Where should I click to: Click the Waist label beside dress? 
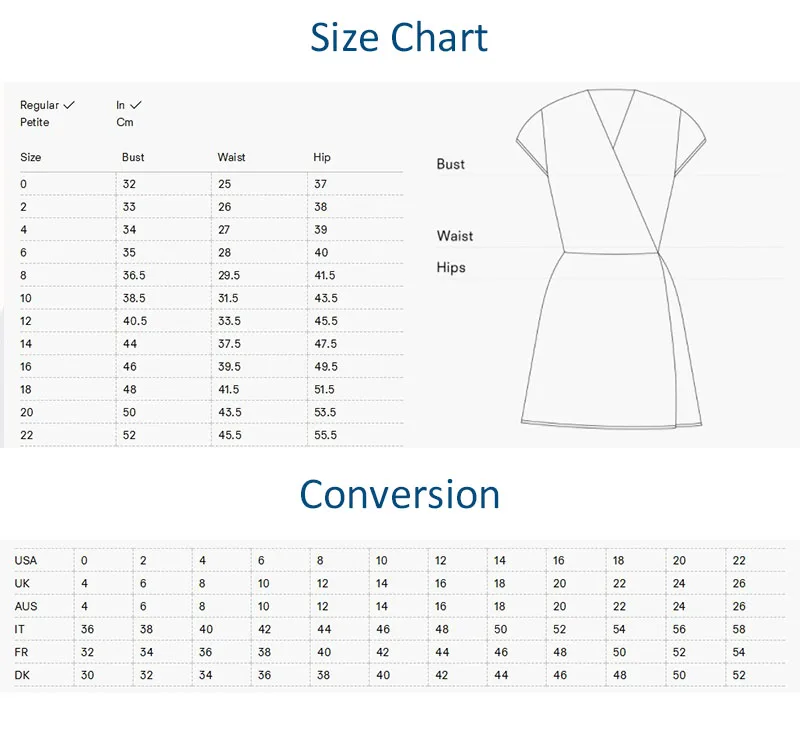pos(455,236)
